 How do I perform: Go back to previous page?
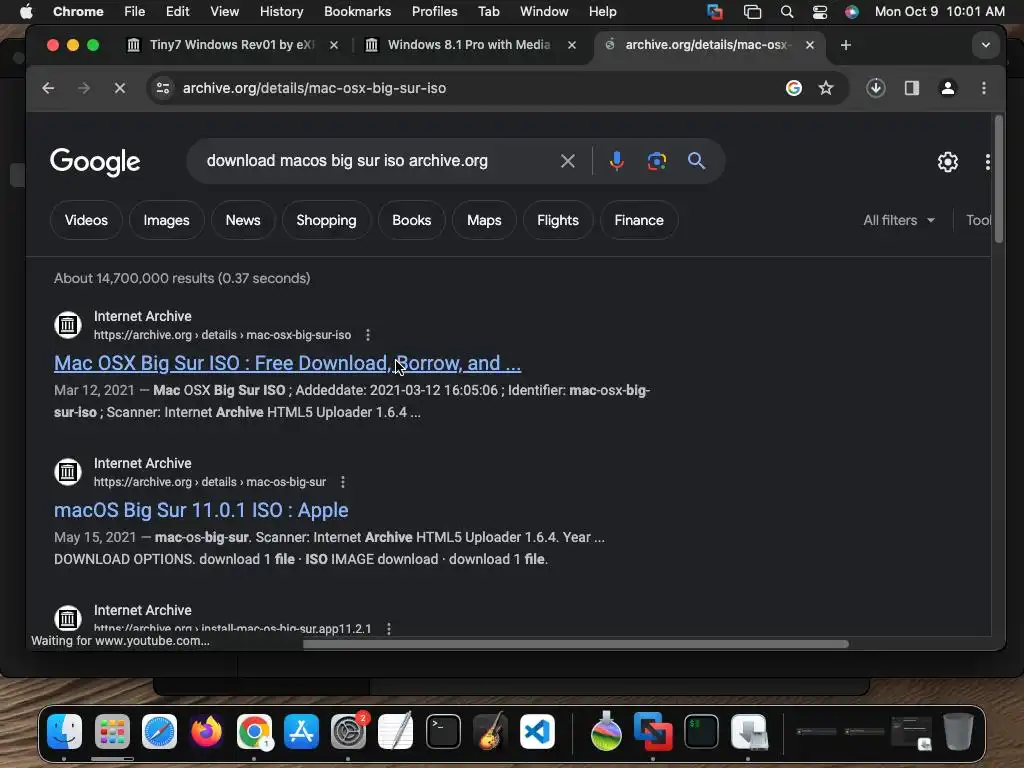point(48,88)
